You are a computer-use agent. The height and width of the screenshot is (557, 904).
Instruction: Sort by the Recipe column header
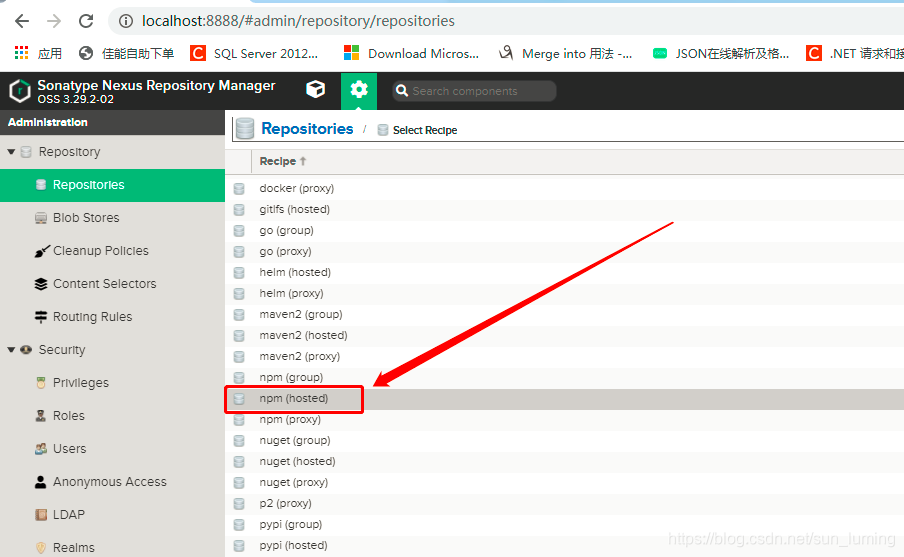click(x=282, y=161)
